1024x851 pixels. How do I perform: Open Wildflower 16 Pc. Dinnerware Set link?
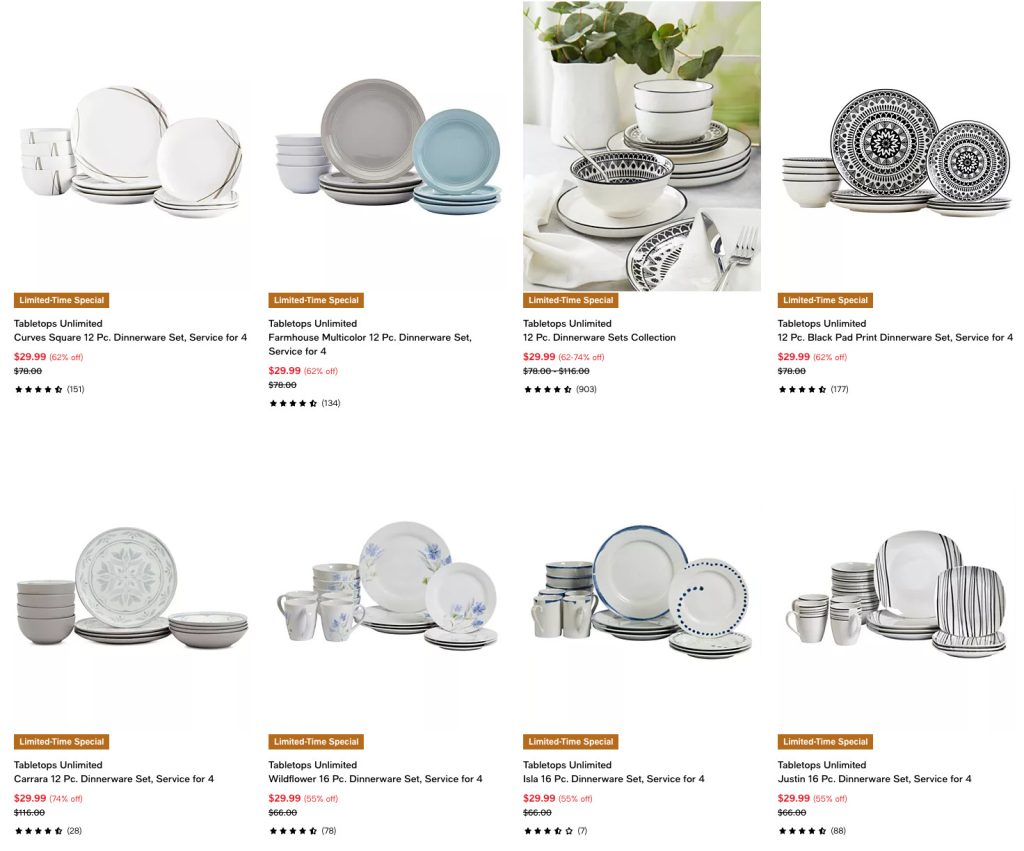tap(375, 779)
